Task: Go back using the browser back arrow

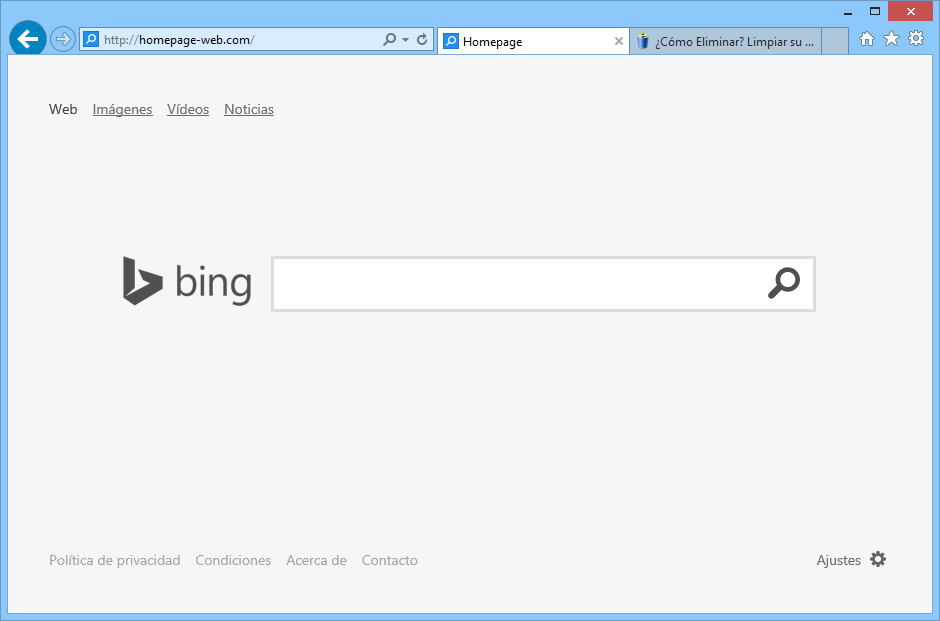Action: [x=28, y=39]
